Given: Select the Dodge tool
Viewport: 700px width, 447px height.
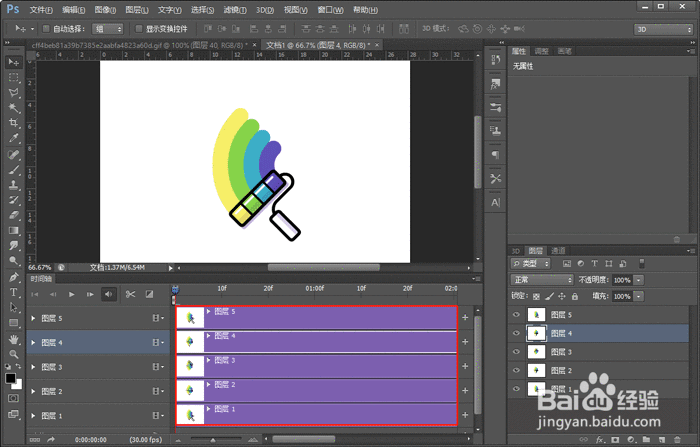Looking at the screenshot, I should (13, 261).
